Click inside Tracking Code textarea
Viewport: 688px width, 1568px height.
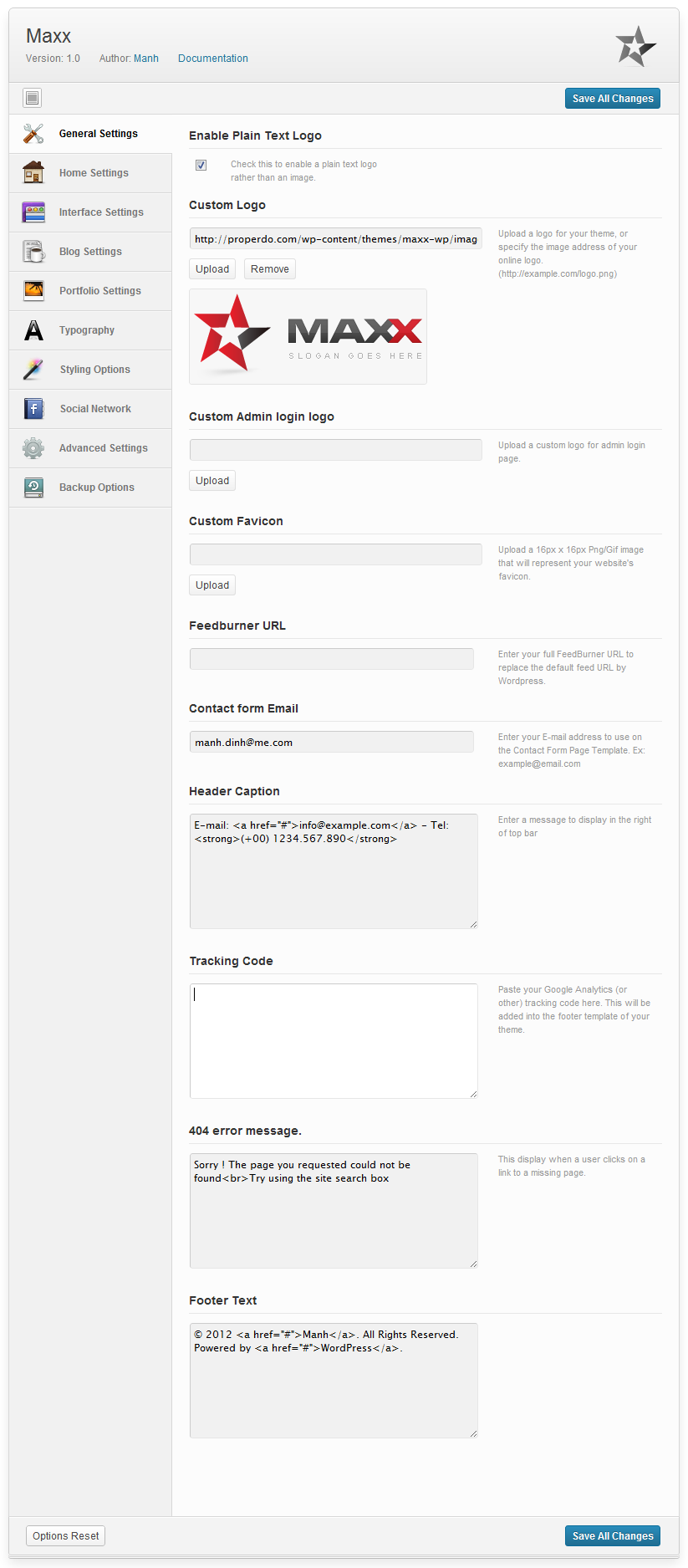pos(334,1041)
